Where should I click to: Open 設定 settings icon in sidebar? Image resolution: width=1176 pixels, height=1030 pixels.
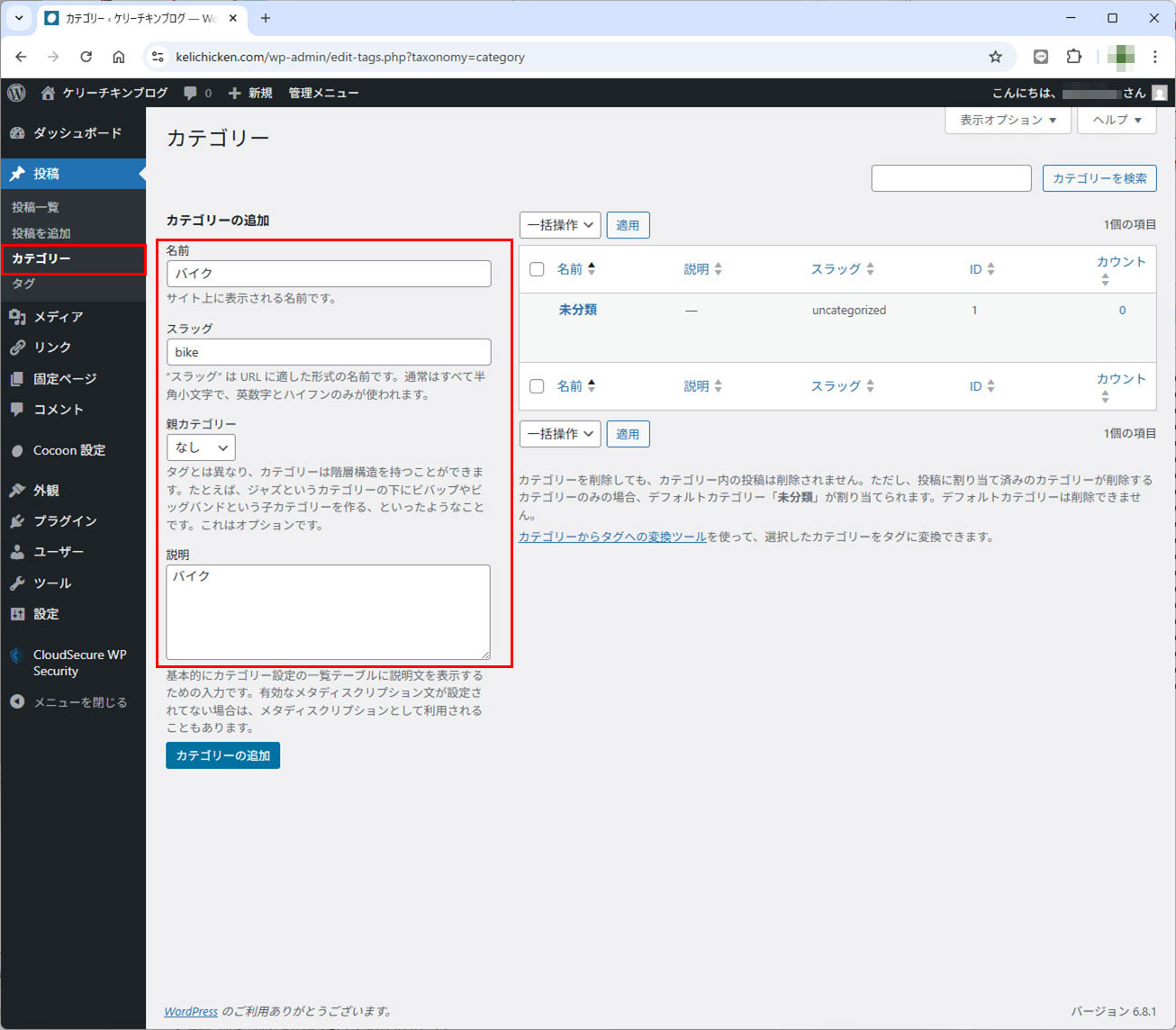(x=17, y=614)
